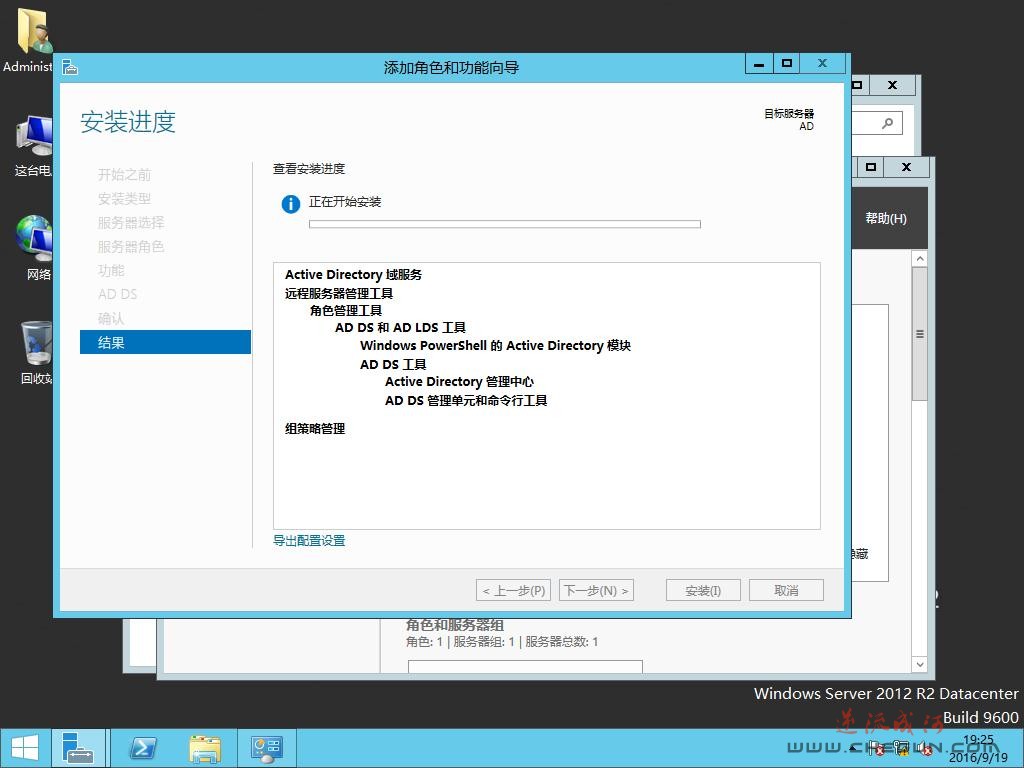Click the 角色和服务器组 heading in Server Manager

[x=455, y=625]
